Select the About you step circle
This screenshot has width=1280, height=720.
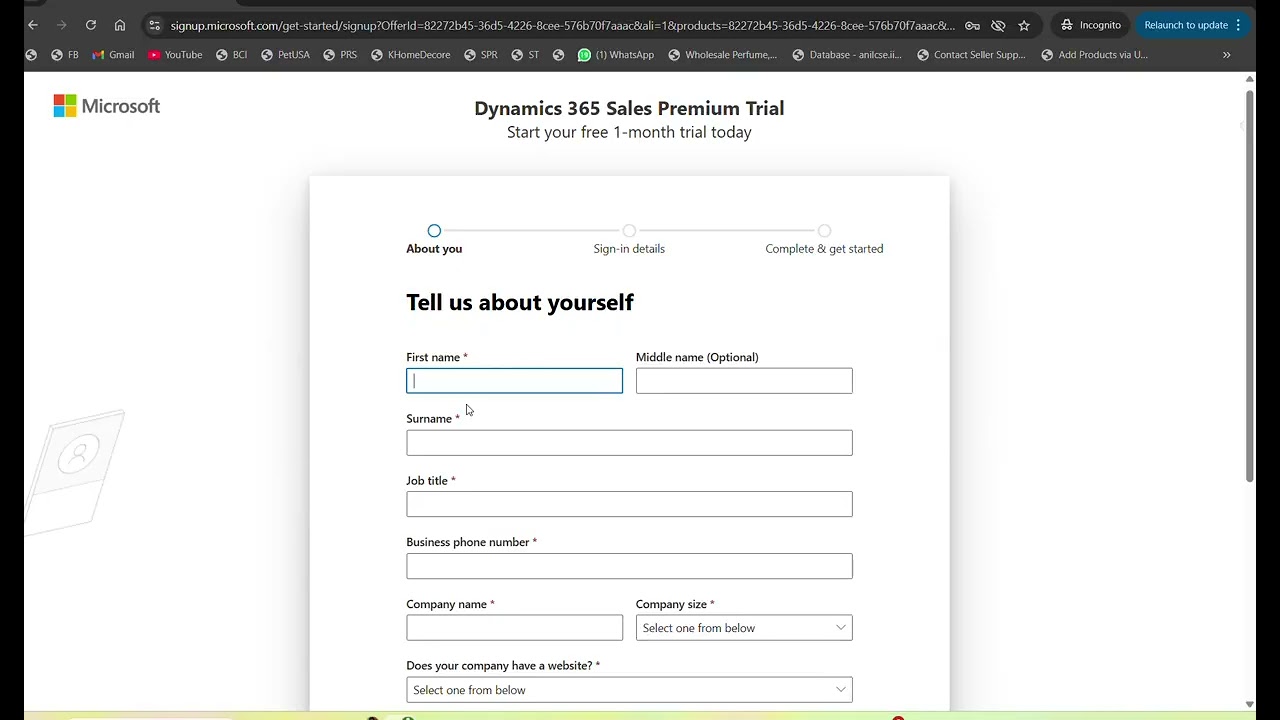click(x=434, y=231)
